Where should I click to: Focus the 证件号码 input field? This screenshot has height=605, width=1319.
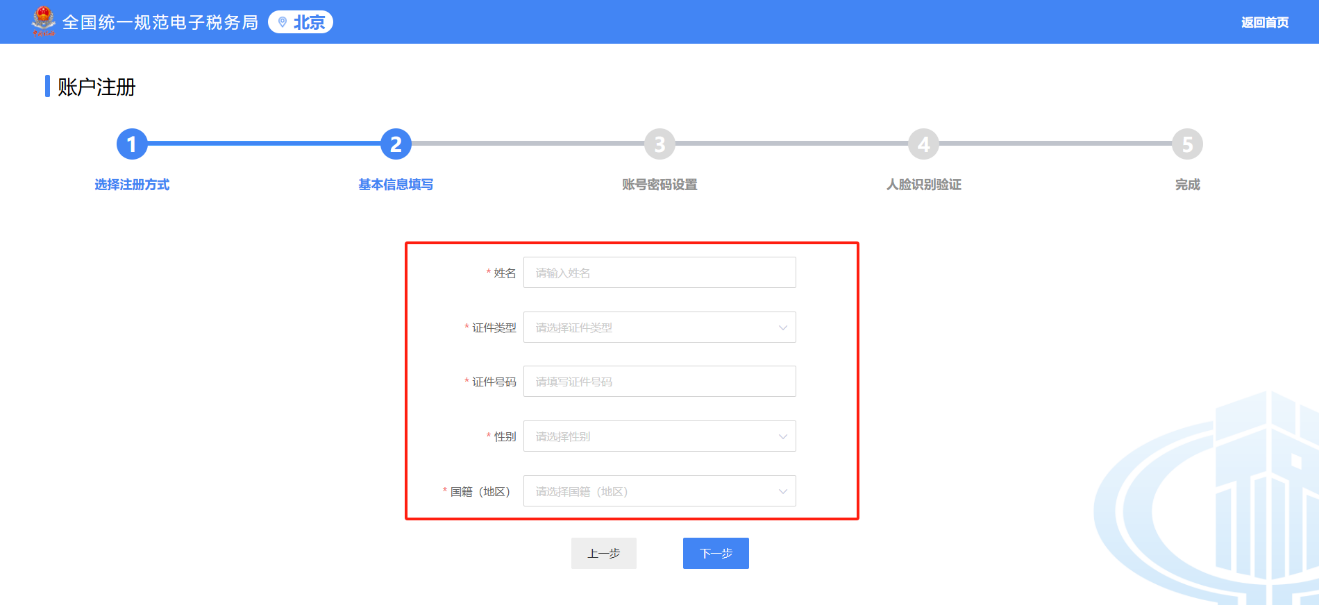(660, 381)
